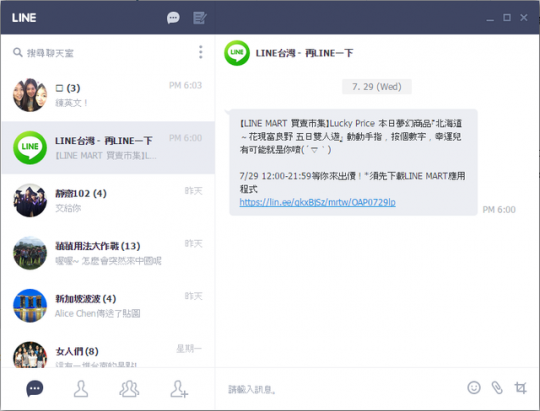Open the three-dot more options menu
This screenshot has height=411, width=540.
[200, 52]
